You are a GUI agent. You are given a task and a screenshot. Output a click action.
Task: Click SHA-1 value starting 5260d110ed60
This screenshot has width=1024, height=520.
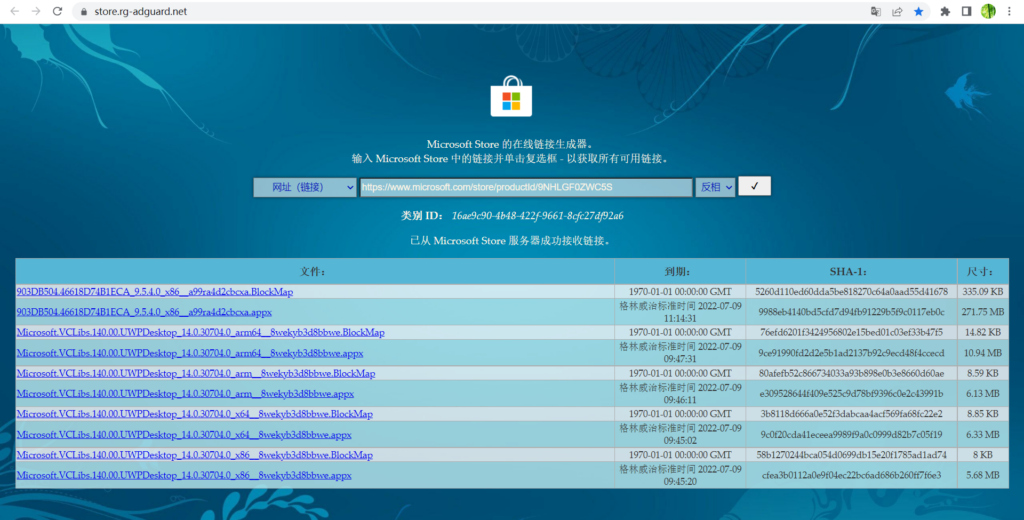pos(852,292)
